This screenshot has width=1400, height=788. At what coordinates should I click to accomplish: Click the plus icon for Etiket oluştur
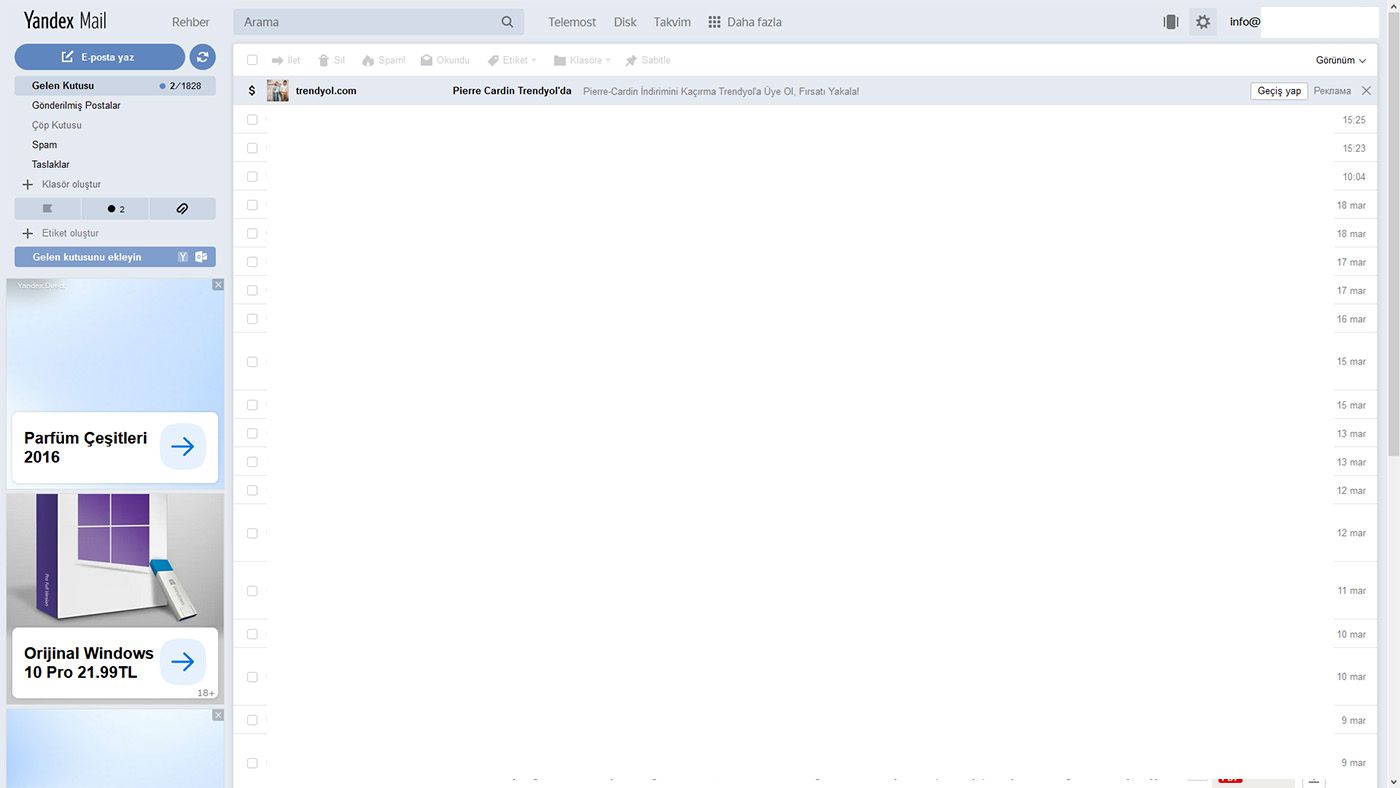click(x=28, y=234)
